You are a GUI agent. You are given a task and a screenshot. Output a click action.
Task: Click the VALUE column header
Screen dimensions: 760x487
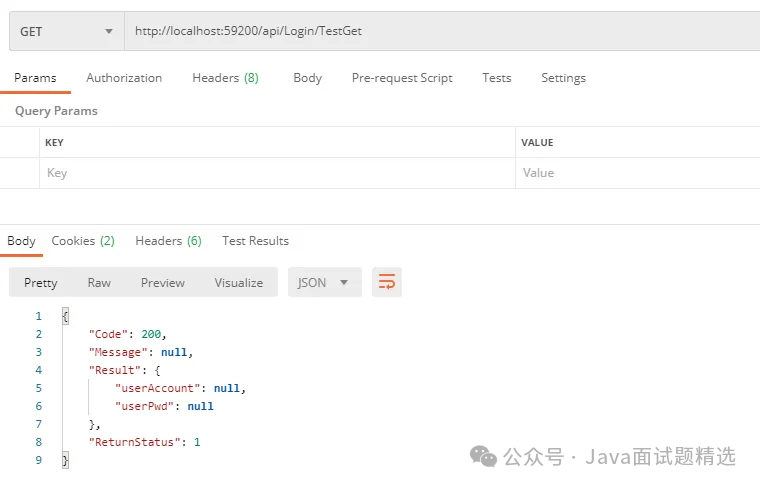click(537, 142)
